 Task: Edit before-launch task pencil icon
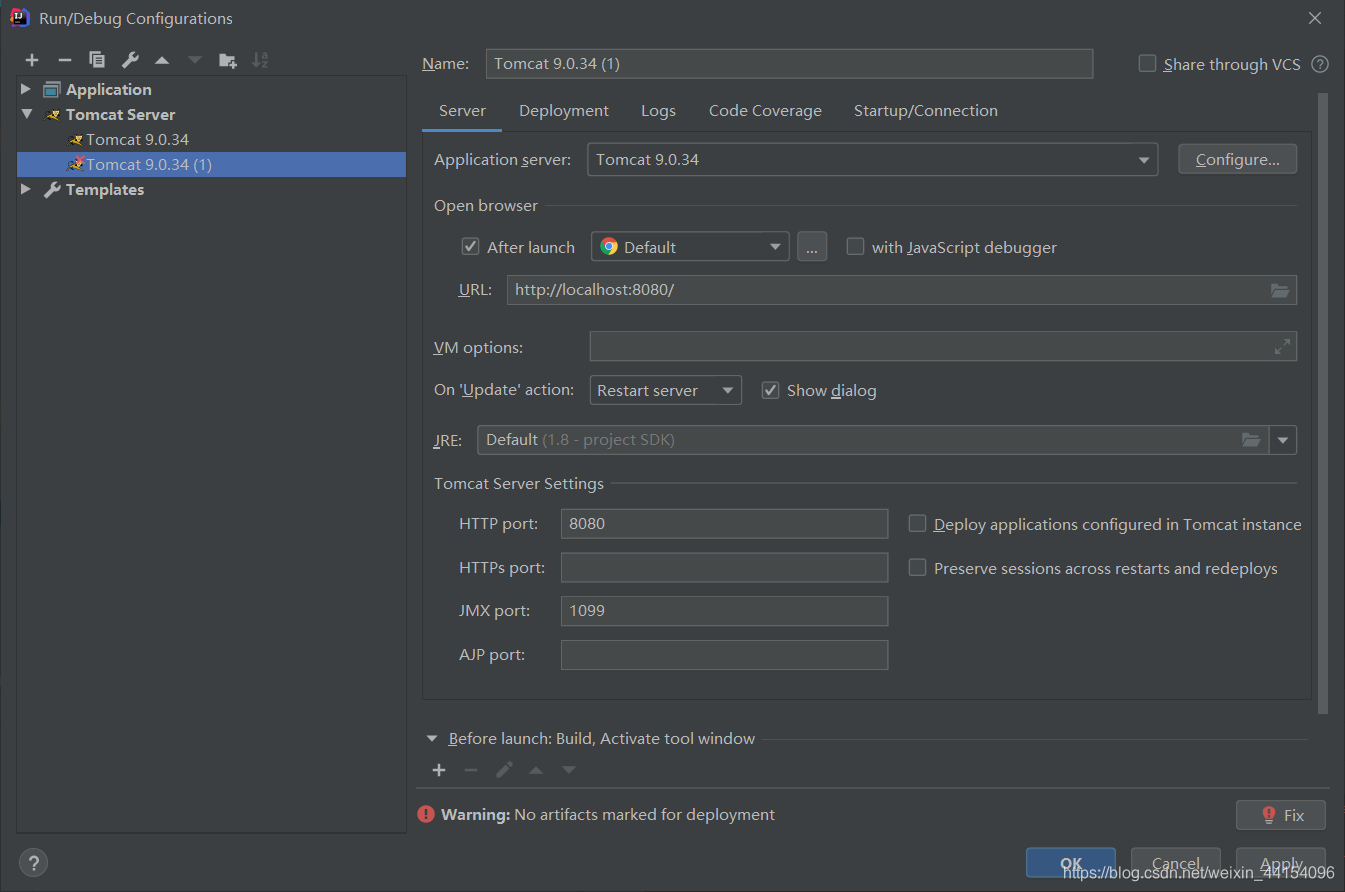click(505, 770)
